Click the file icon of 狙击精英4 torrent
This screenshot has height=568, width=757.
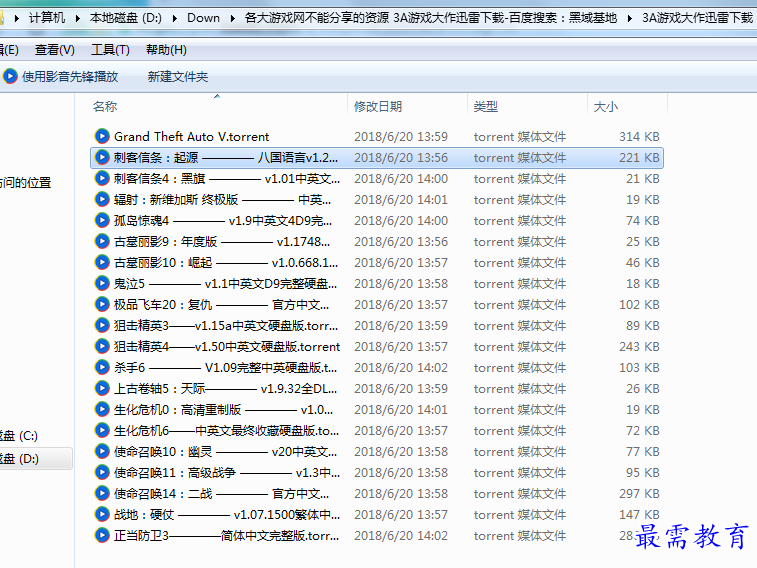pos(102,346)
